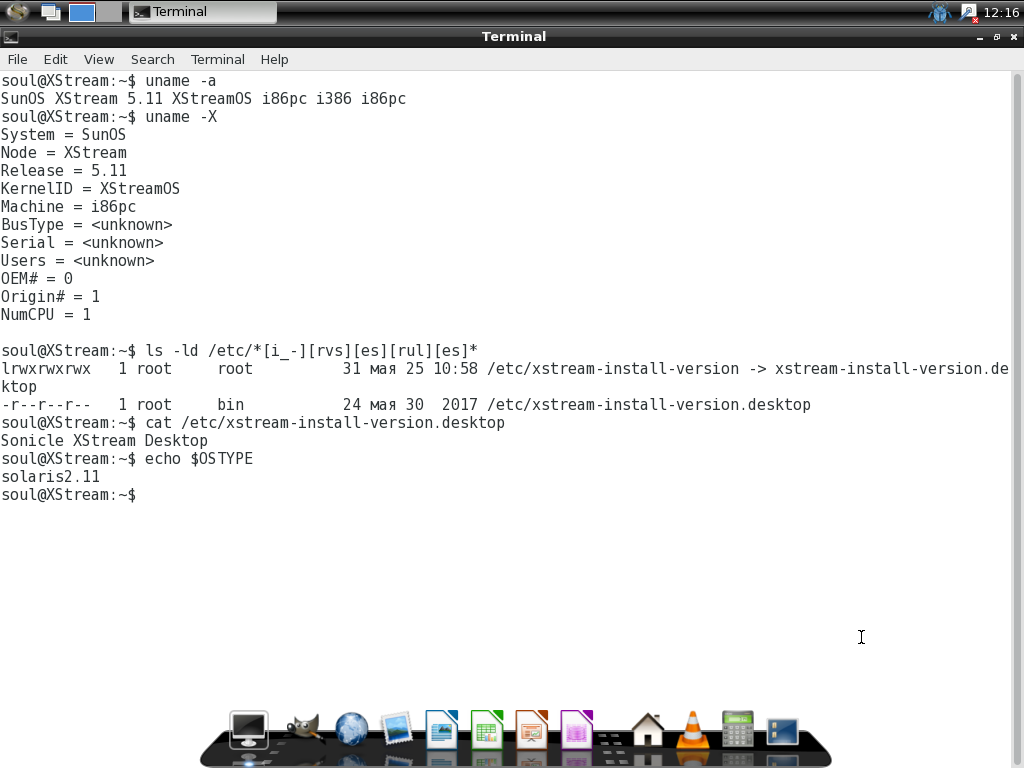Launch LibreOffice Base from dock
1024x768 pixels.
tap(577, 729)
